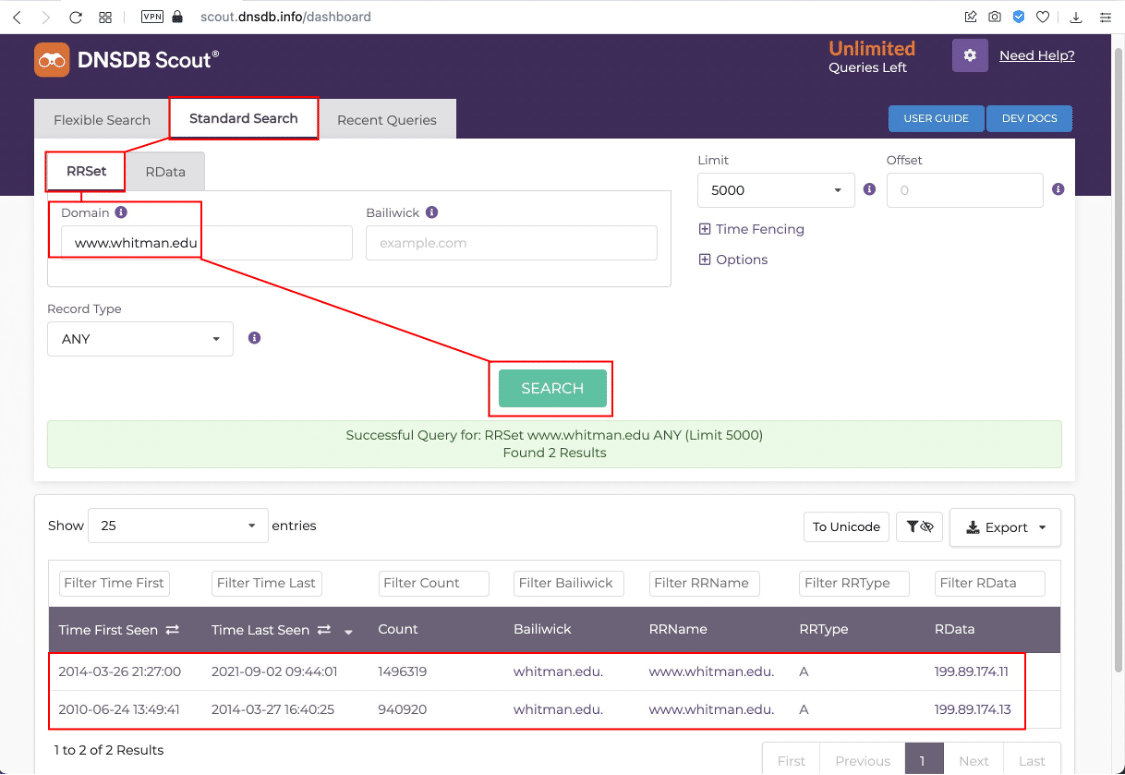Expand the Time Fencing section
This screenshot has height=775, width=1125.
tap(751, 229)
